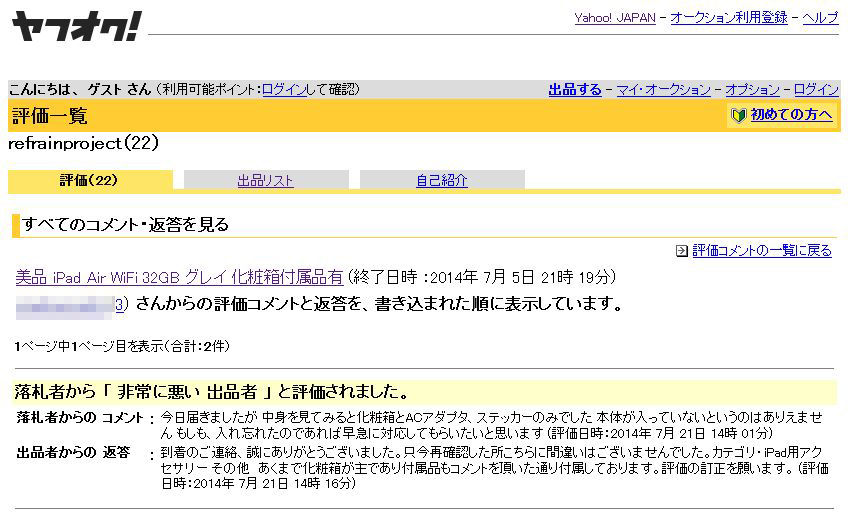Click the 落札者からの コメント label
This screenshot has height=522, width=849.
[x=80, y=417]
